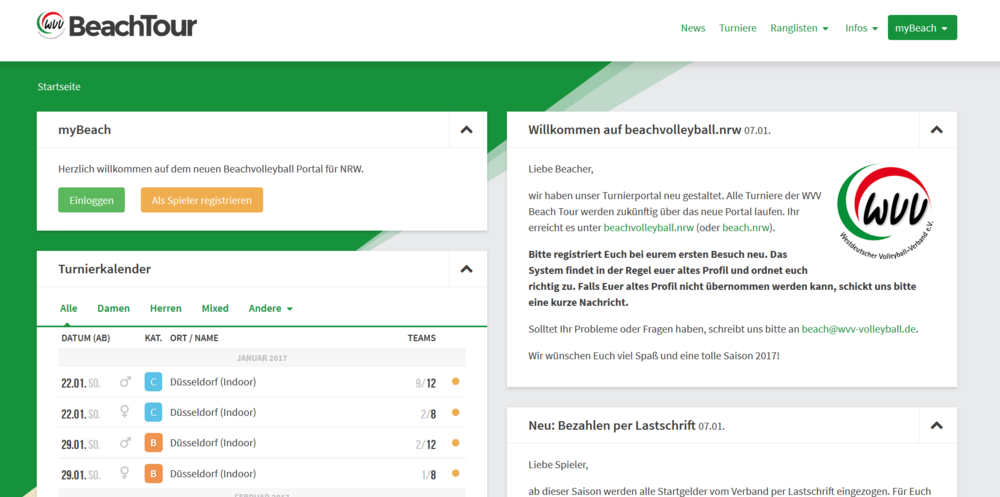Click the 2/8 teams count

click(x=429, y=413)
